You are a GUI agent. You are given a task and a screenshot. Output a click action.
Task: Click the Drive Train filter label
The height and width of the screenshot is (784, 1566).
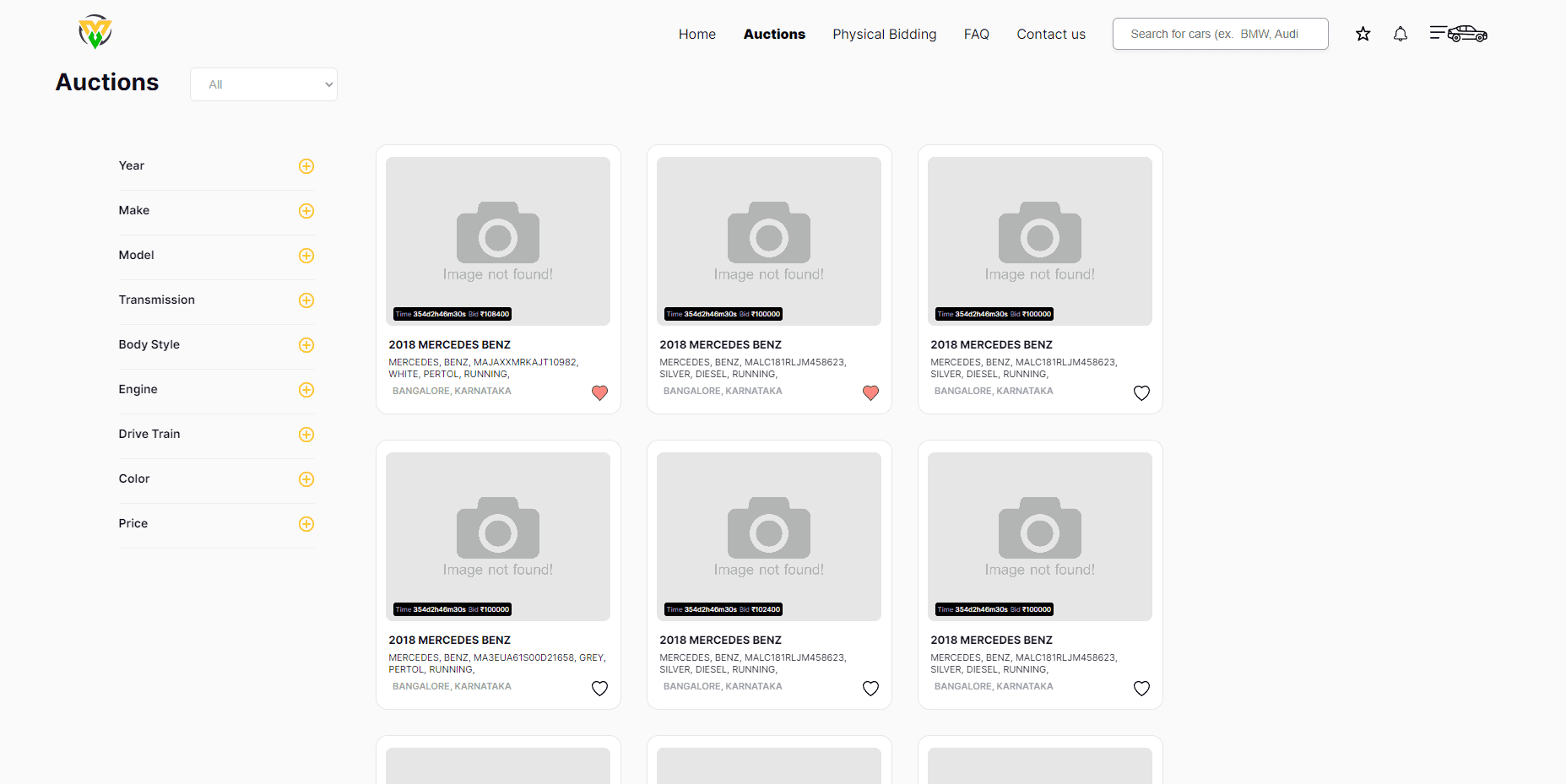(149, 434)
